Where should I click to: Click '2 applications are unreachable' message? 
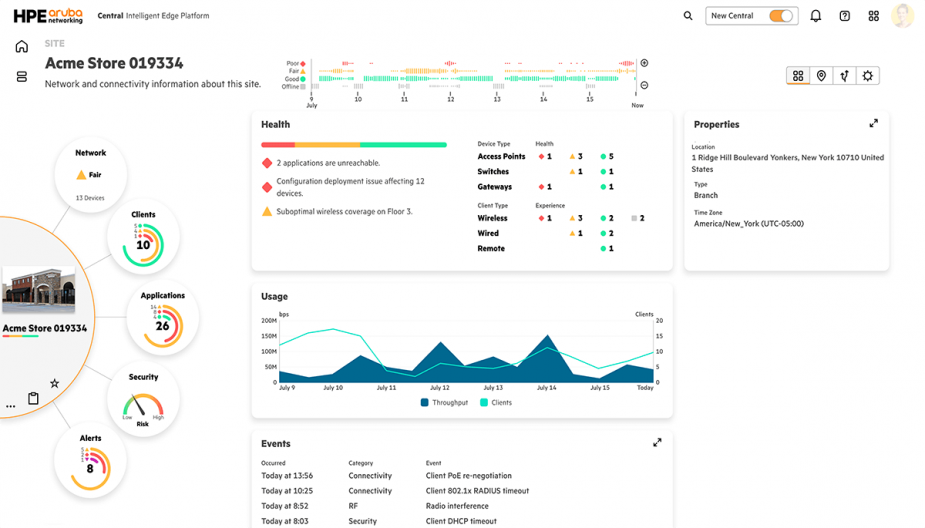point(328,163)
